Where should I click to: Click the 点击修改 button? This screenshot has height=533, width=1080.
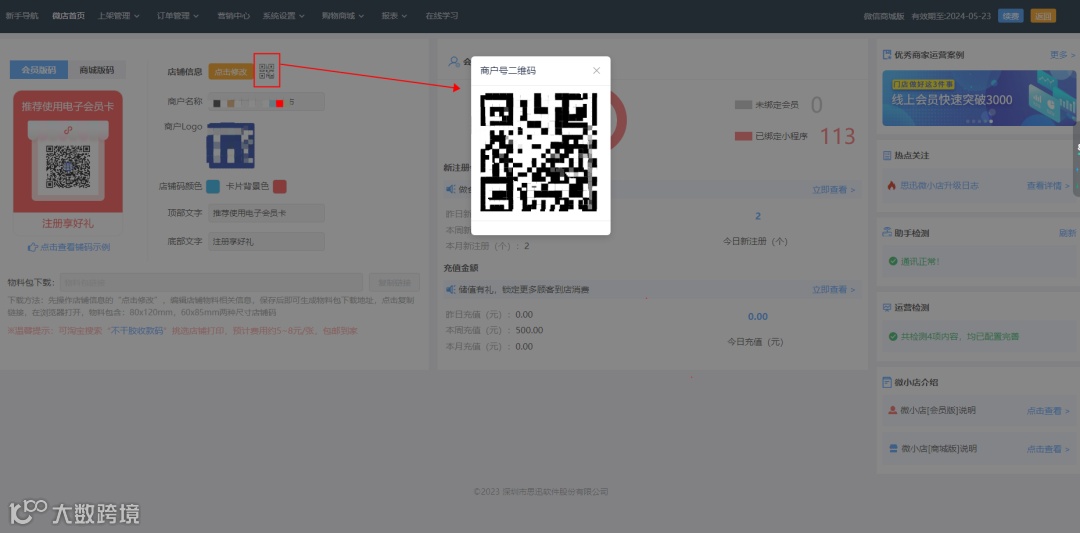pos(231,71)
